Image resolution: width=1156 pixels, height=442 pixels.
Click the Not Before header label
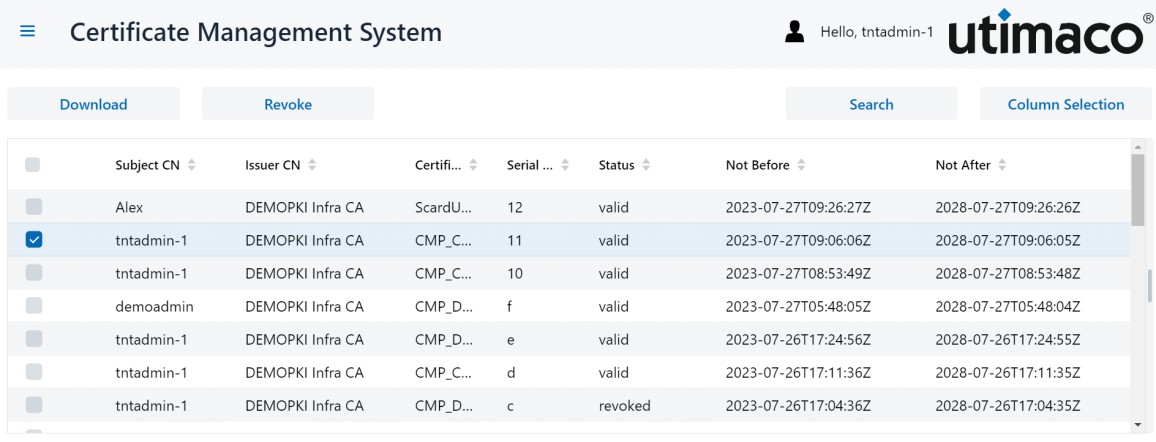pos(757,165)
